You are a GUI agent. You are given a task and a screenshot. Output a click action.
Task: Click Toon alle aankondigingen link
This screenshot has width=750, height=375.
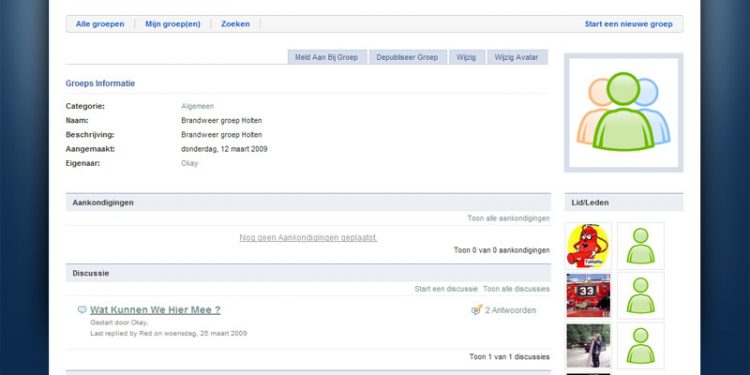(508, 218)
